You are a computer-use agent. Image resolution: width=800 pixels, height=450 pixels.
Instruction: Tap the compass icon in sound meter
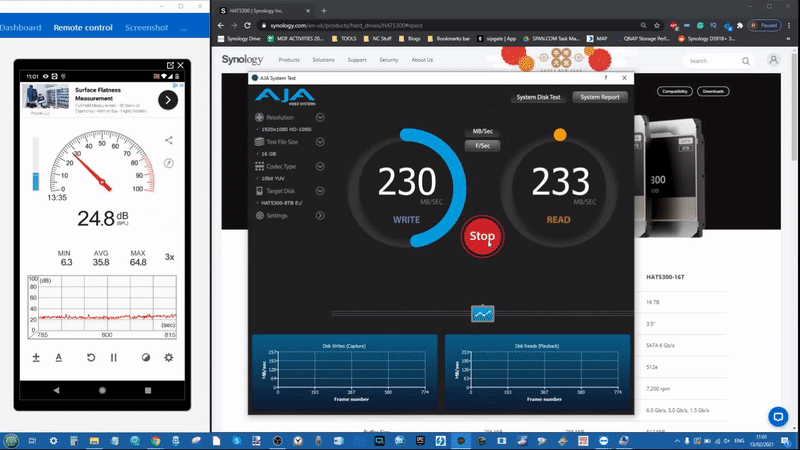tap(169, 163)
